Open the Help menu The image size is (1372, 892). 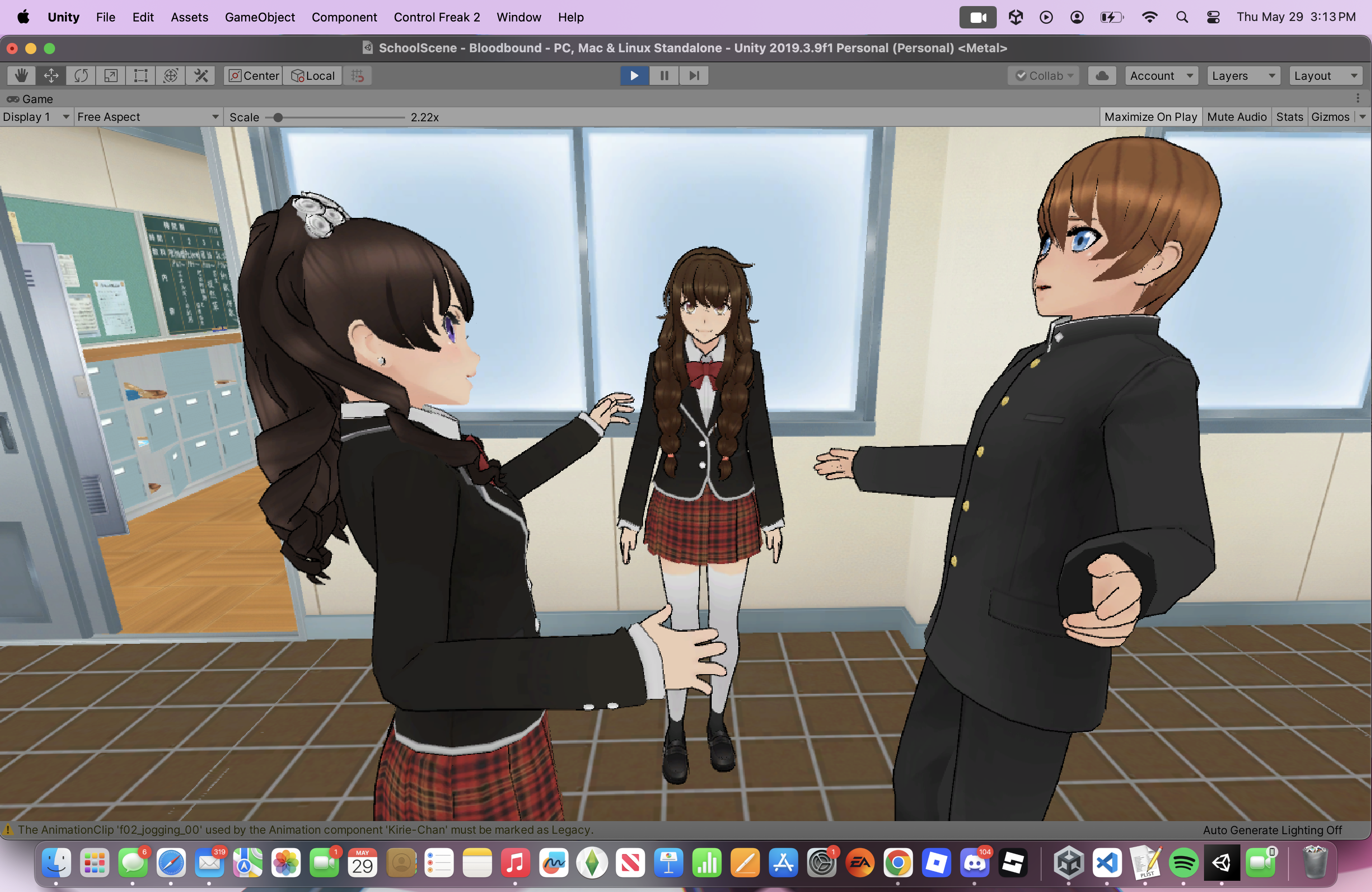click(x=571, y=17)
